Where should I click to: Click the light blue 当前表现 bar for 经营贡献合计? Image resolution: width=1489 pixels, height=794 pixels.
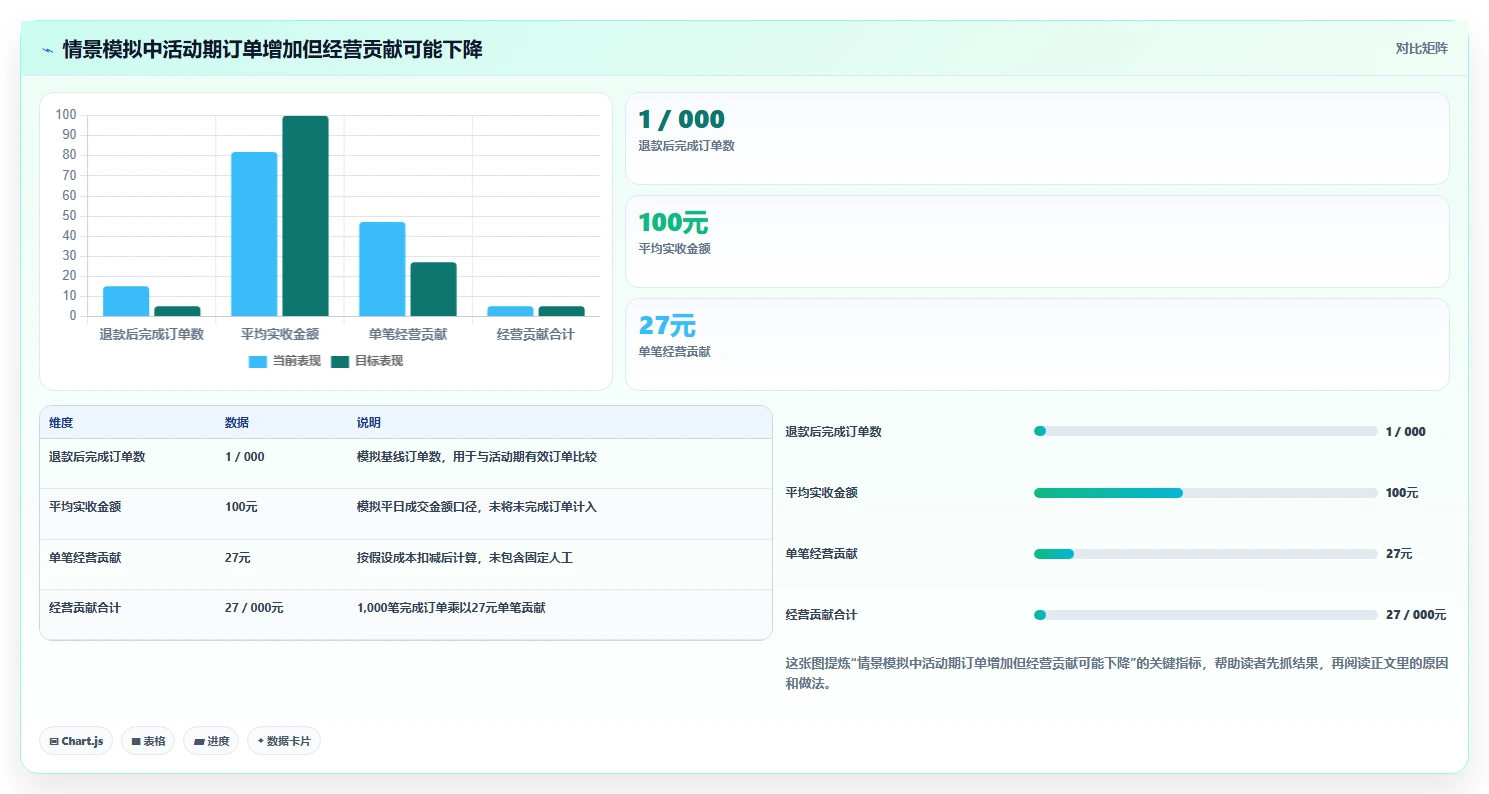(x=510, y=311)
